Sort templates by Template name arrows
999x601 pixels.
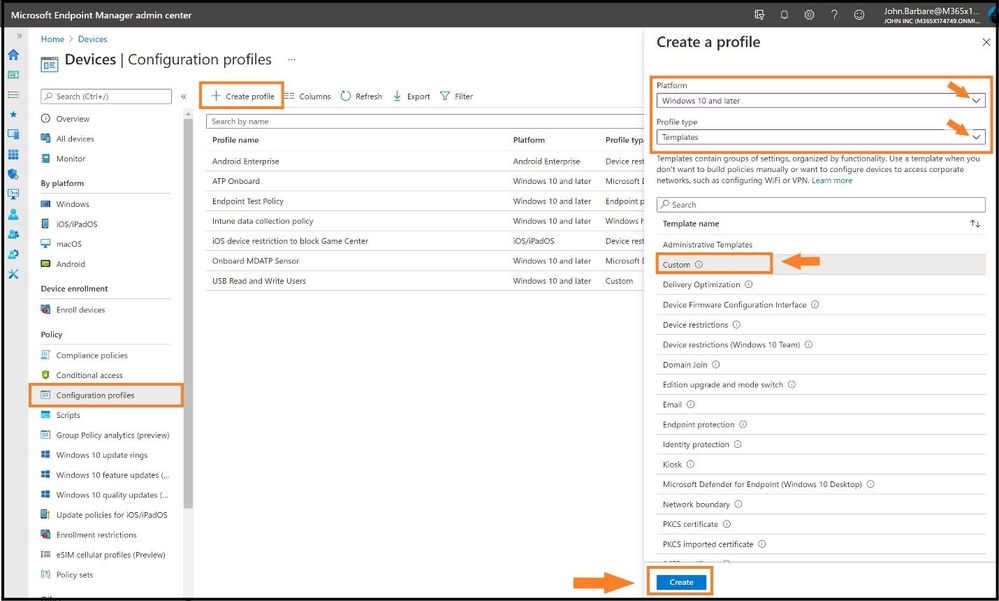(x=975, y=224)
